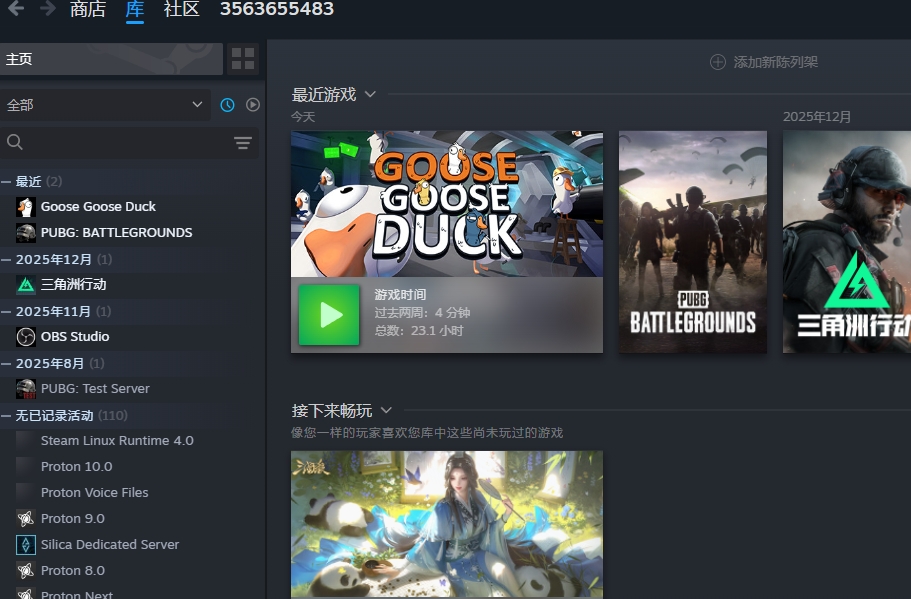The image size is (911, 599).
Task: Toggle the ready-to-play filter icon
Action: (253, 105)
